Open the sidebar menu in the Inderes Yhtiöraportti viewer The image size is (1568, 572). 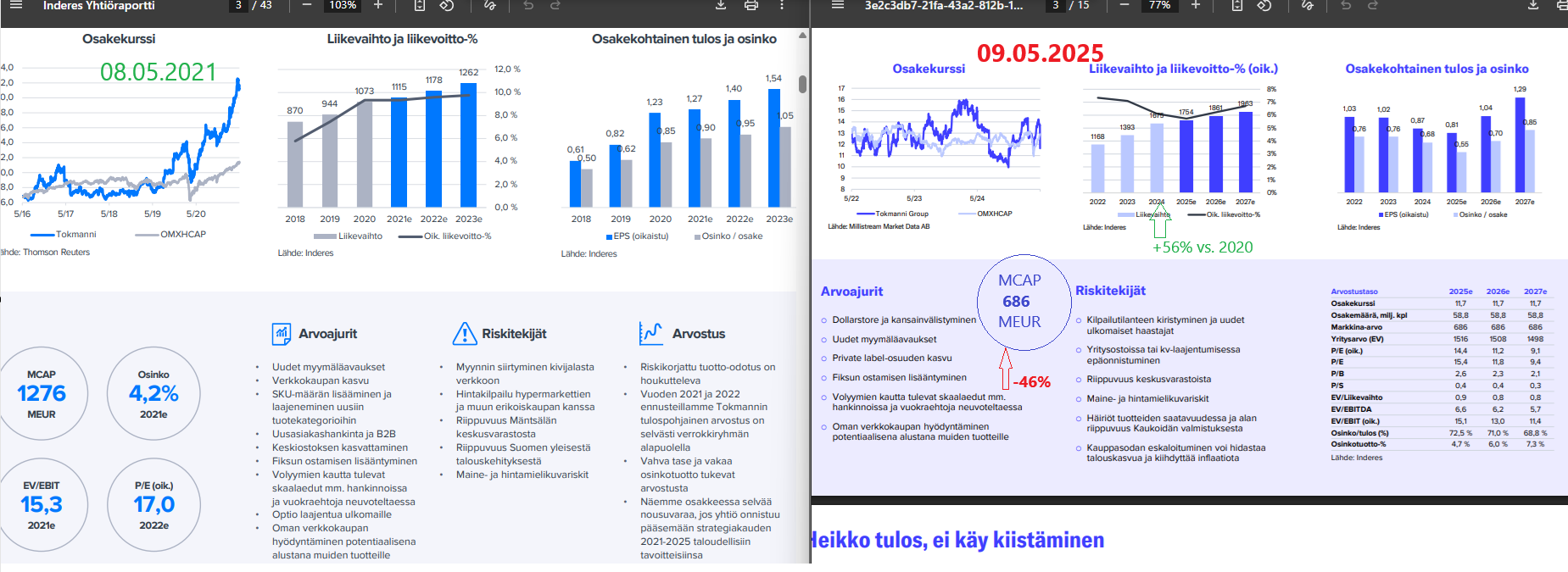pos(15,5)
